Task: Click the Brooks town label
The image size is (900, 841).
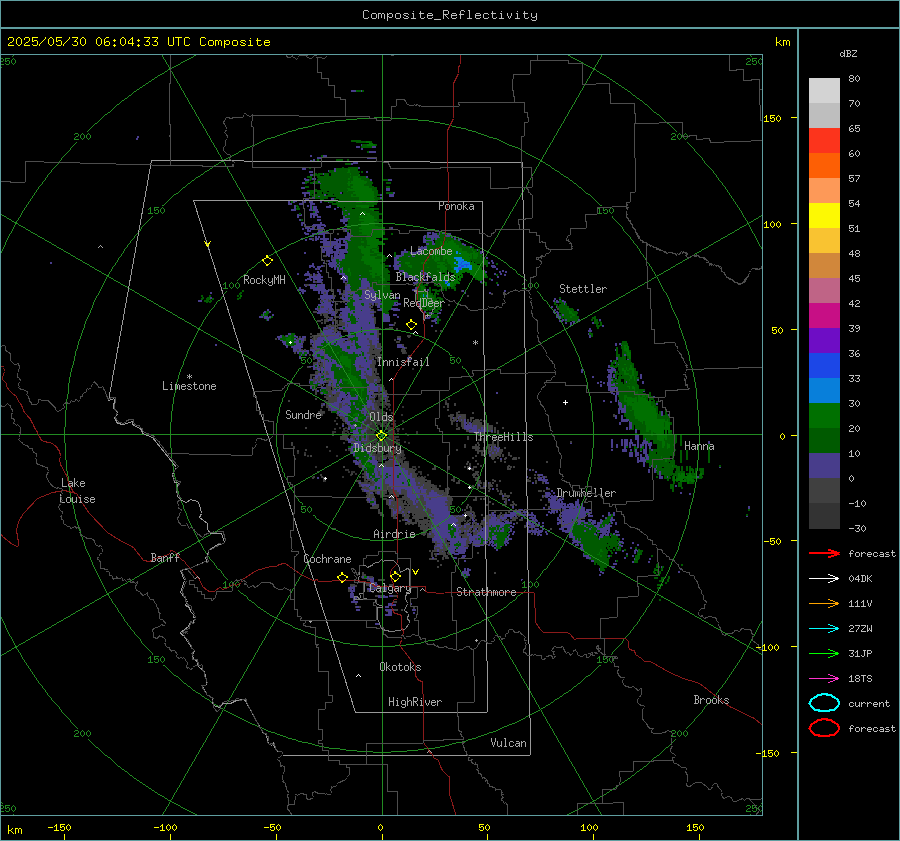Action: (x=711, y=700)
